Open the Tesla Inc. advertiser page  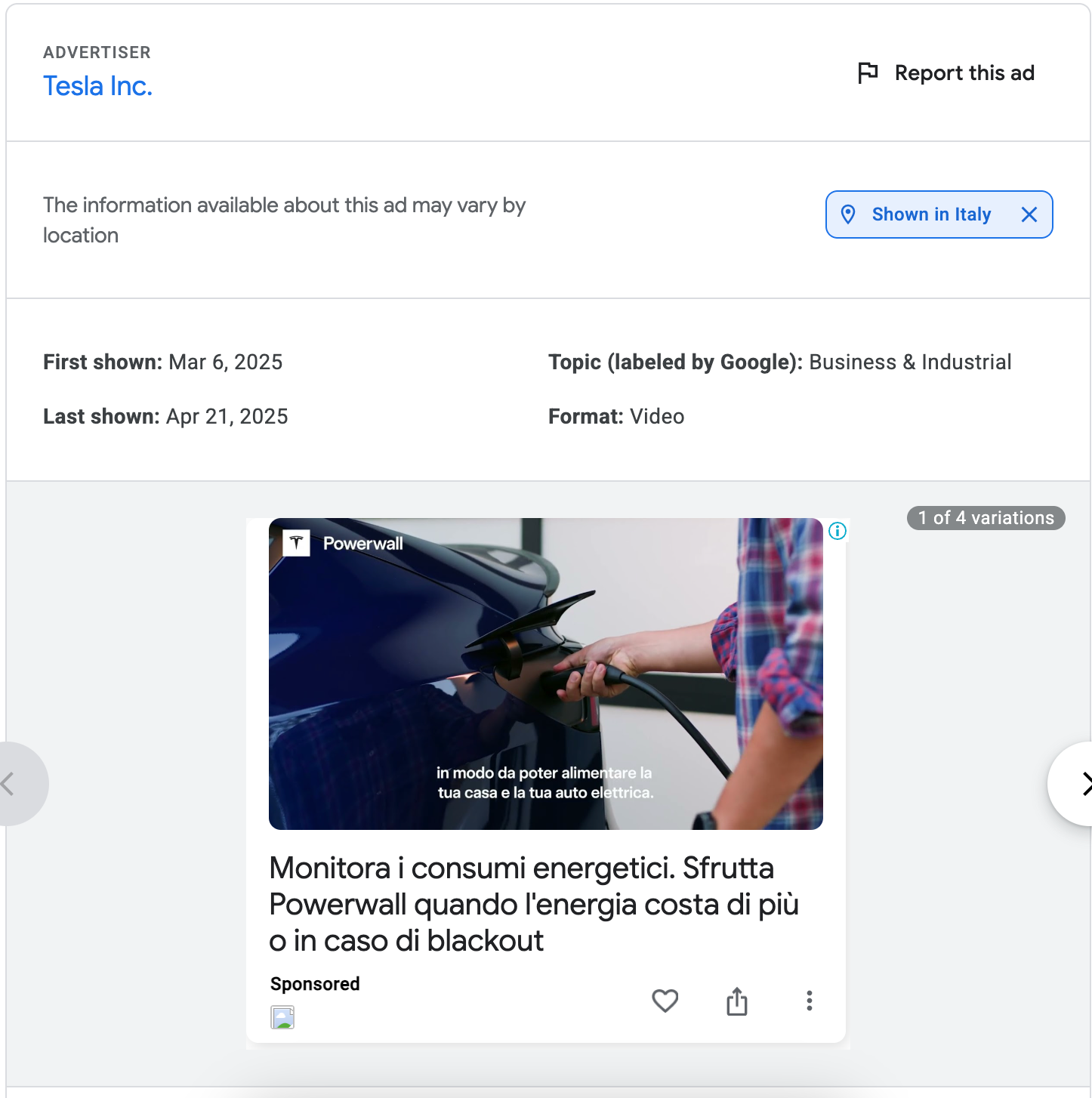pyautogui.click(x=97, y=86)
